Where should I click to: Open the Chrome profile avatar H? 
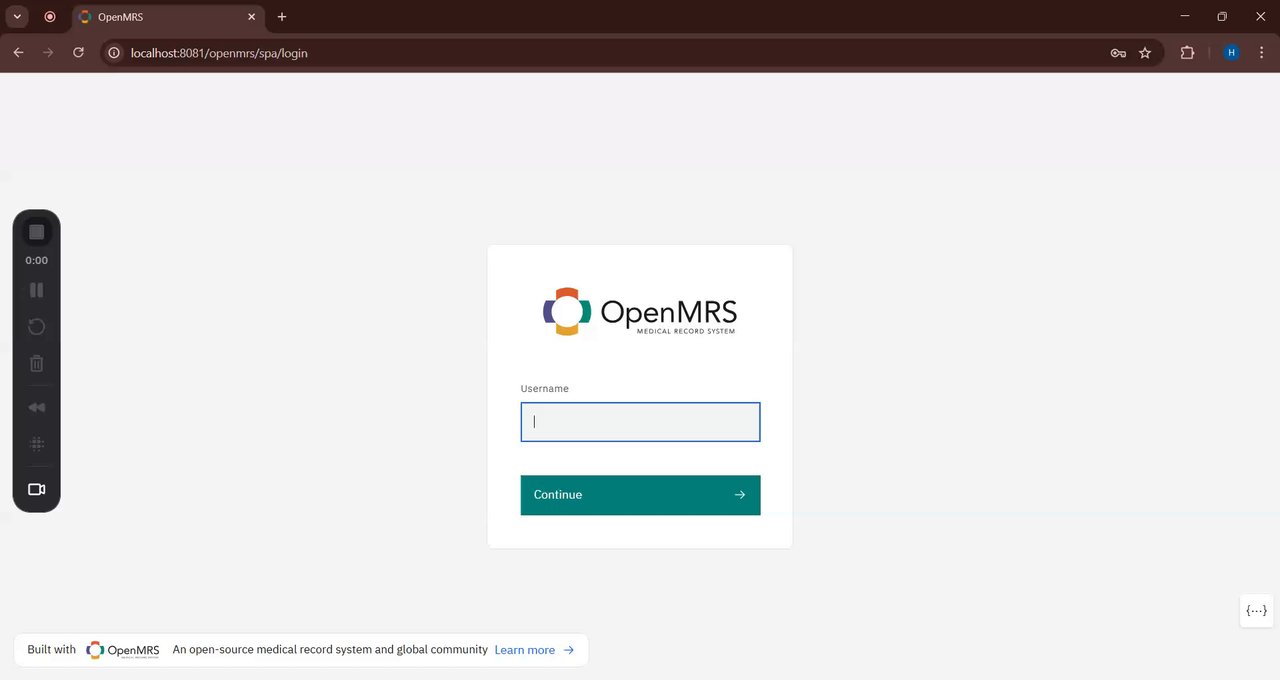tap(1231, 53)
